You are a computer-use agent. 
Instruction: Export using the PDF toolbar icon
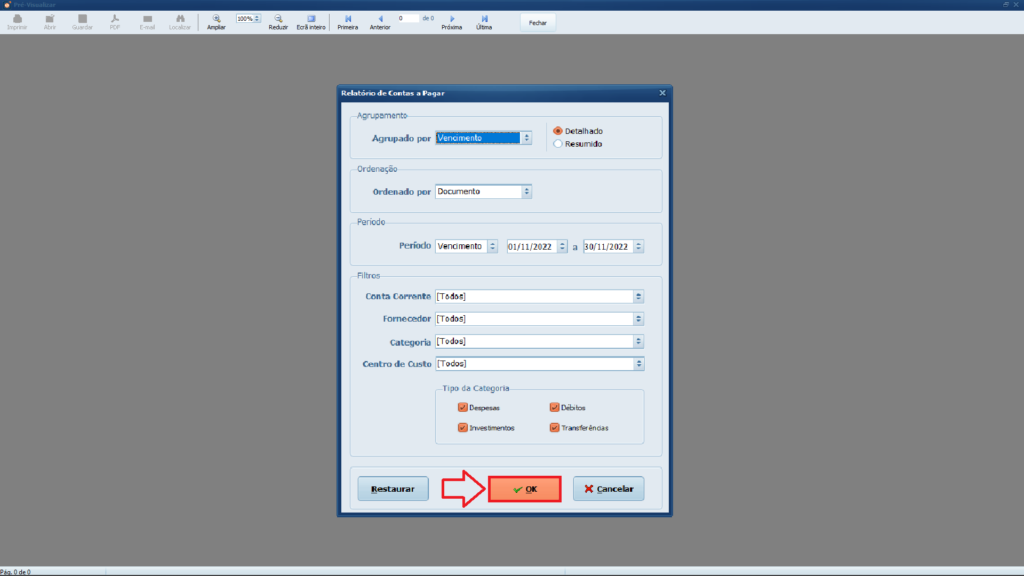pyautogui.click(x=115, y=22)
